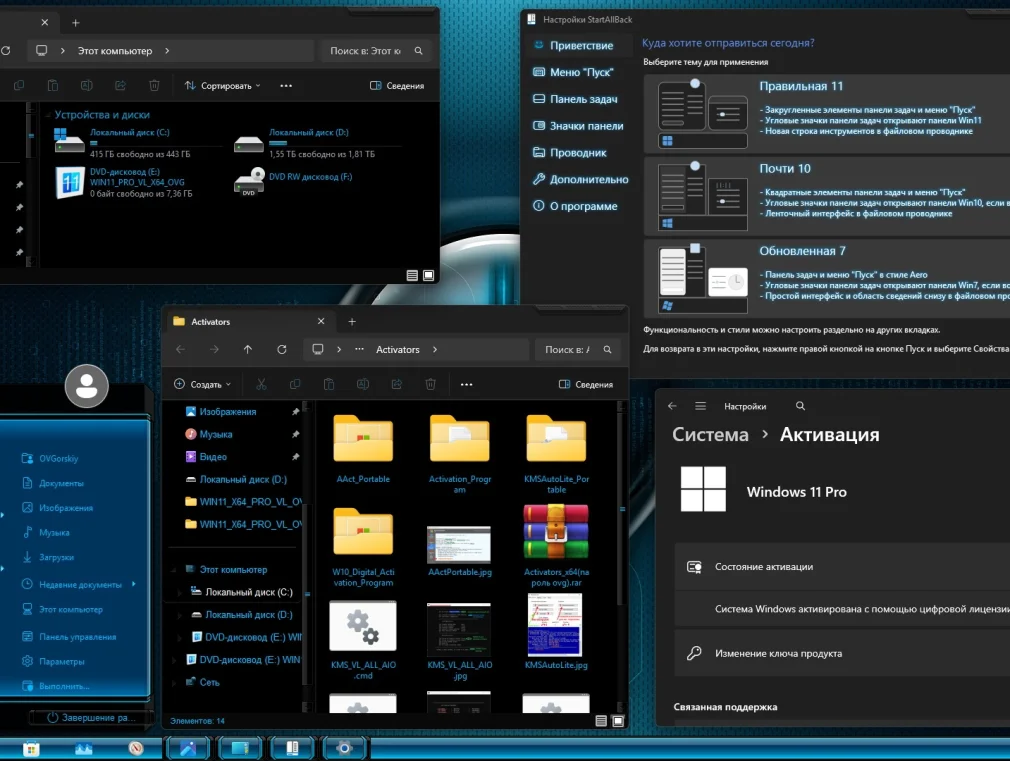Click the Cut scissors icon in Activators toolbar
1010x761 pixels.
coord(261,384)
